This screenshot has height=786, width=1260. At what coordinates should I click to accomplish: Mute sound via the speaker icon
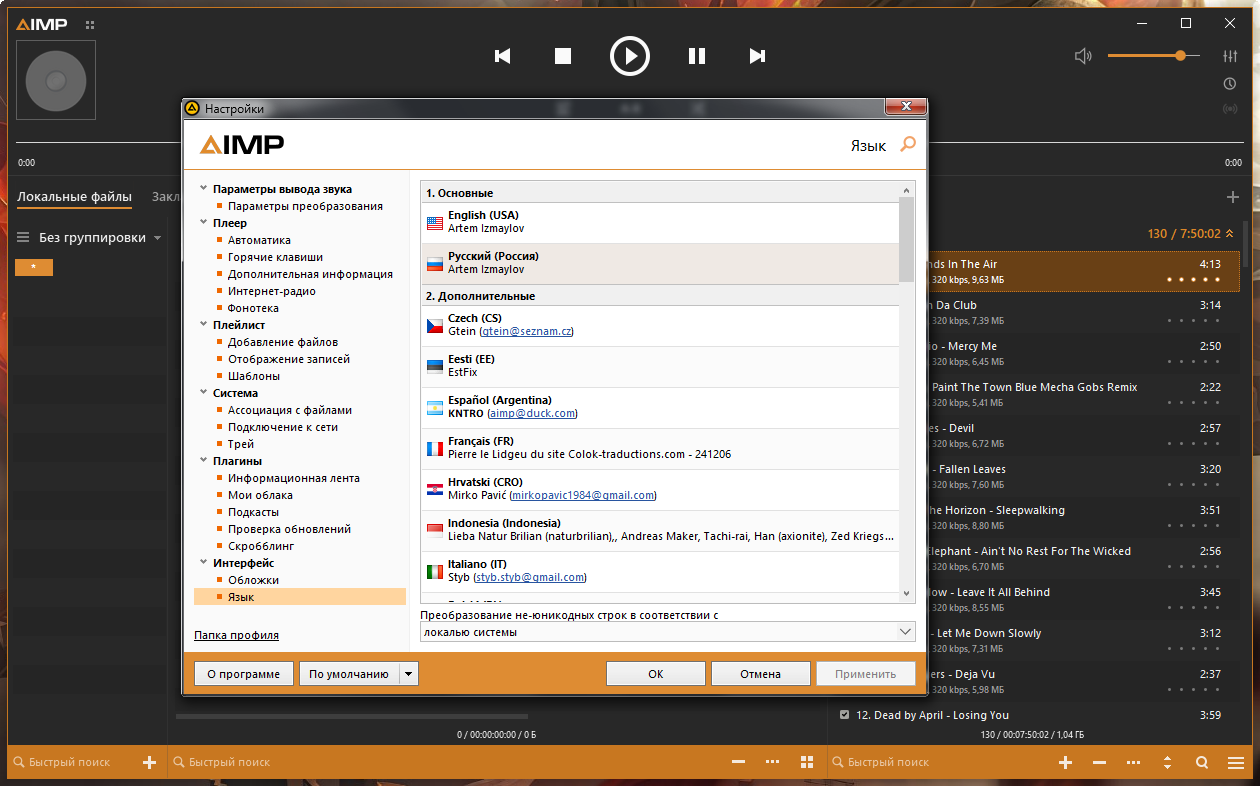click(x=1083, y=56)
